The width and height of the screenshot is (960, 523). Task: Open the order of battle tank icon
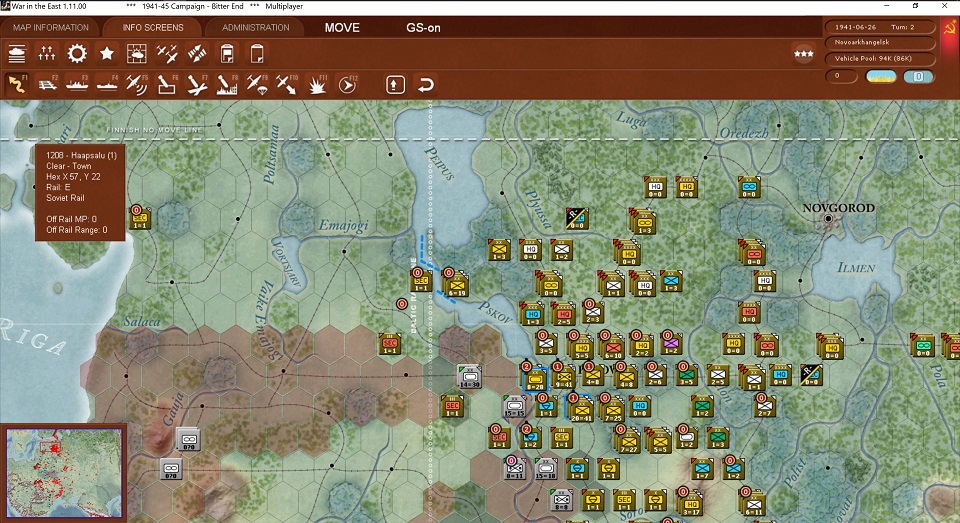tap(17, 54)
